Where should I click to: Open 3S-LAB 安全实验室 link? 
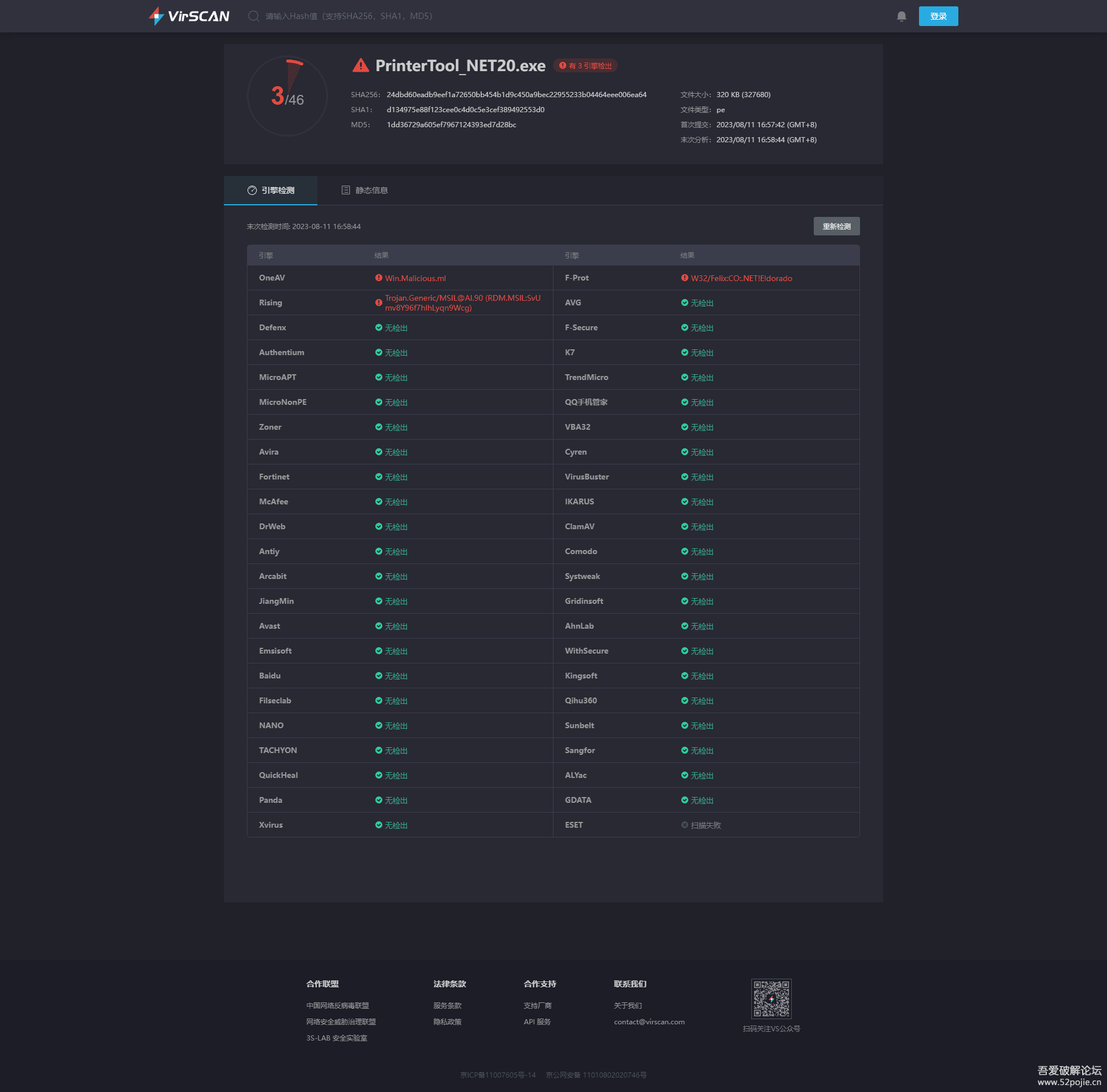(x=337, y=1038)
